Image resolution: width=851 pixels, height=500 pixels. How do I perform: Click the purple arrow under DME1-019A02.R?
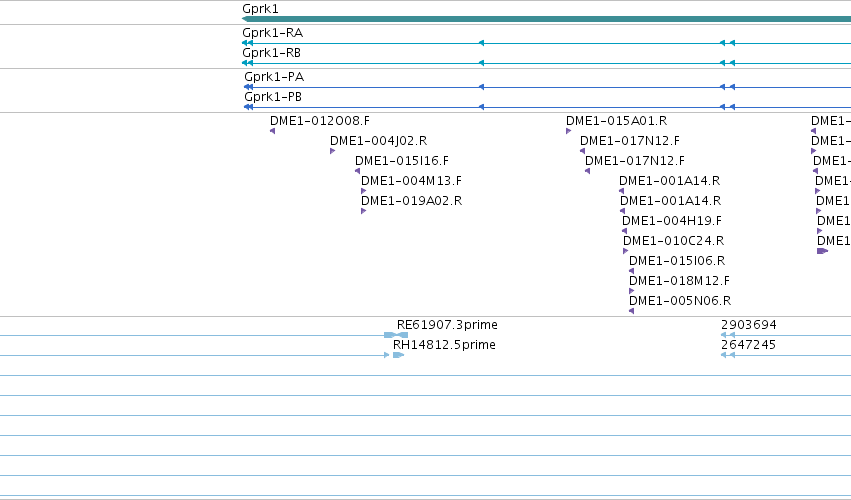point(363,211)
